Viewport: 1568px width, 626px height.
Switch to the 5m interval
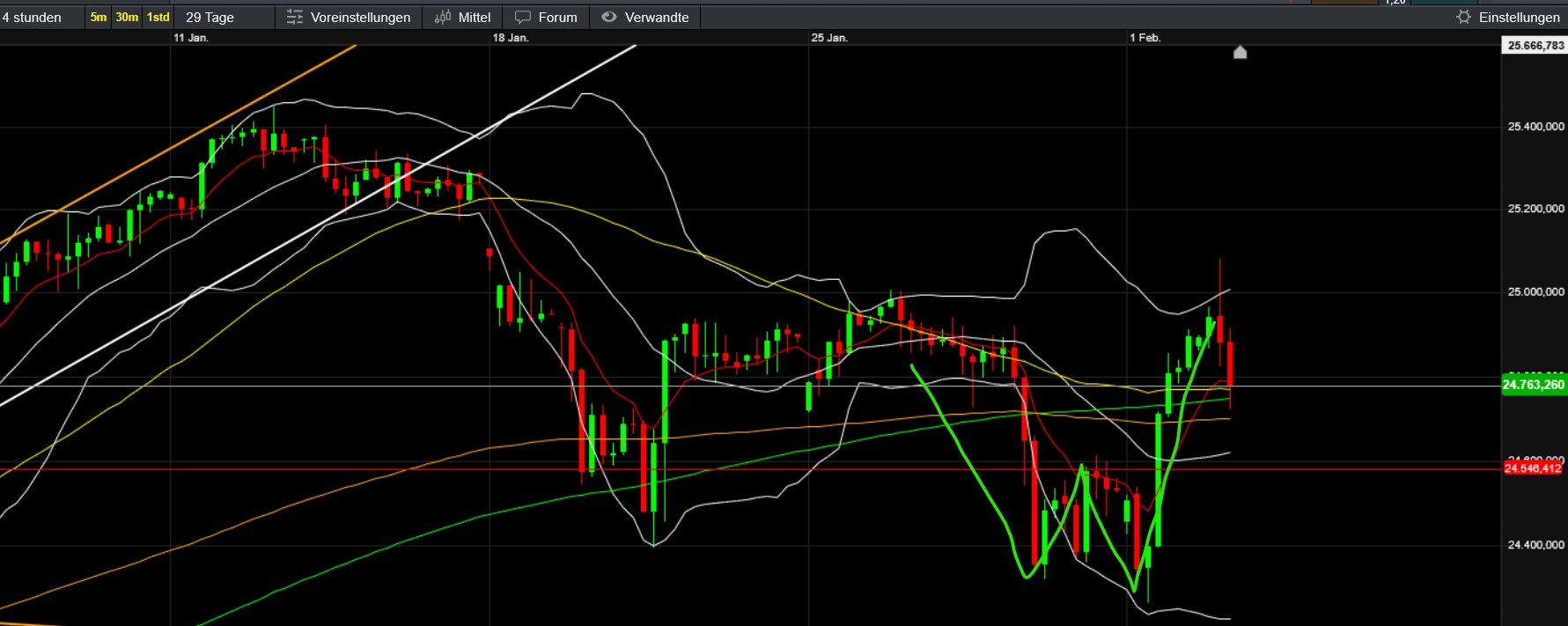click(x=99, y=18)
